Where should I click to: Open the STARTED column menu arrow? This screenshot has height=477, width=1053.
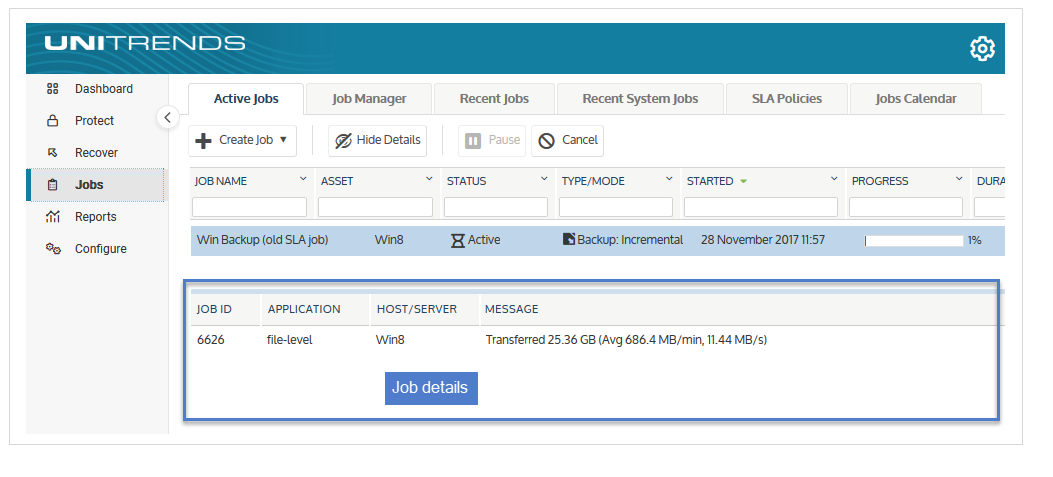coord(834,179)
